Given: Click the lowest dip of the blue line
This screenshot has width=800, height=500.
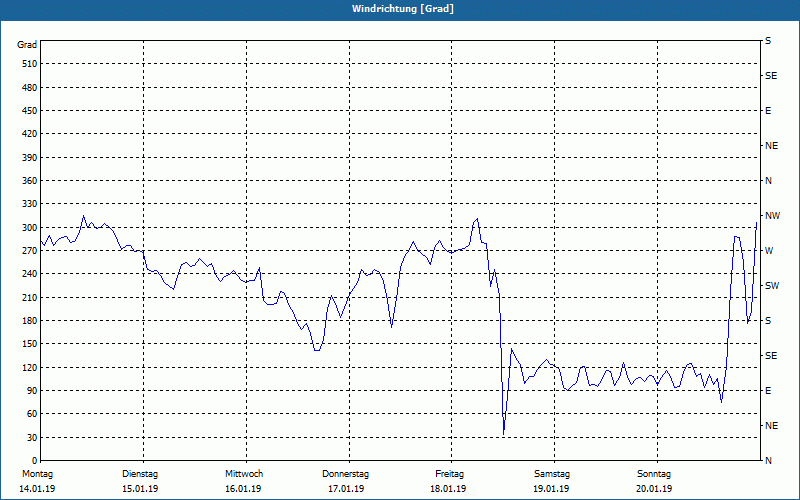Looking at the screenshot, I should click(504, 434).
